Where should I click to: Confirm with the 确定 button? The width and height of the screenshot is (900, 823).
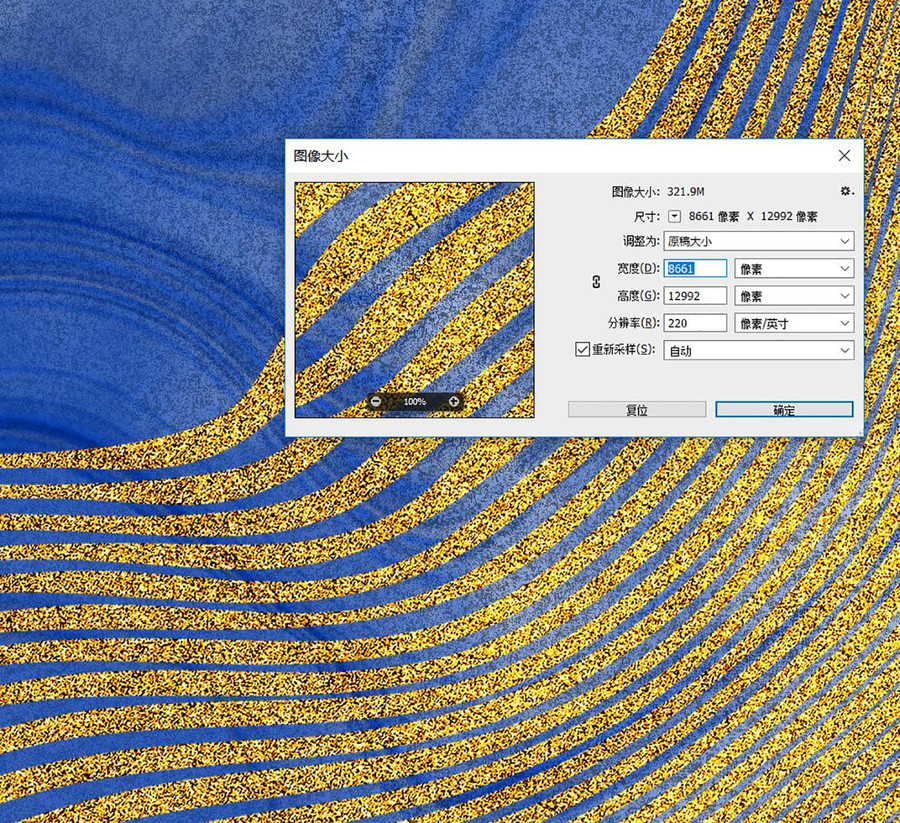tap(785, 409)
